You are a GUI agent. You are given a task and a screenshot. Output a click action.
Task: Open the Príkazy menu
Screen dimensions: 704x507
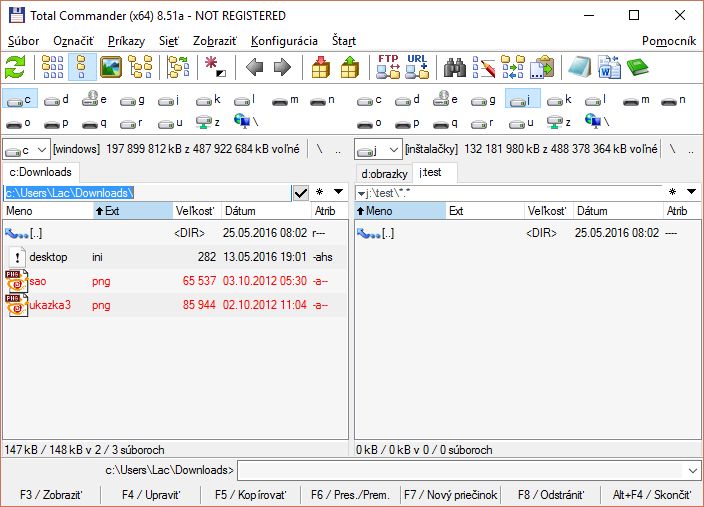[126, 41]
